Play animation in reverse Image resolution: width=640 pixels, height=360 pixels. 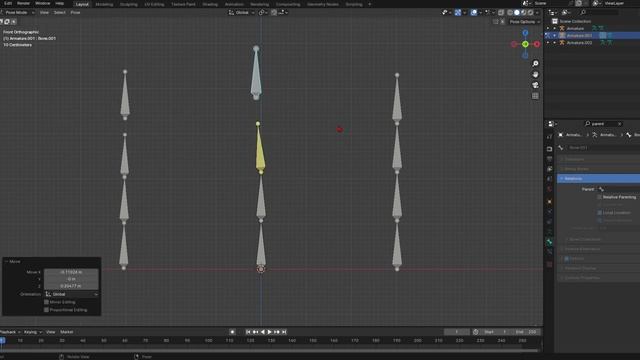262,332
